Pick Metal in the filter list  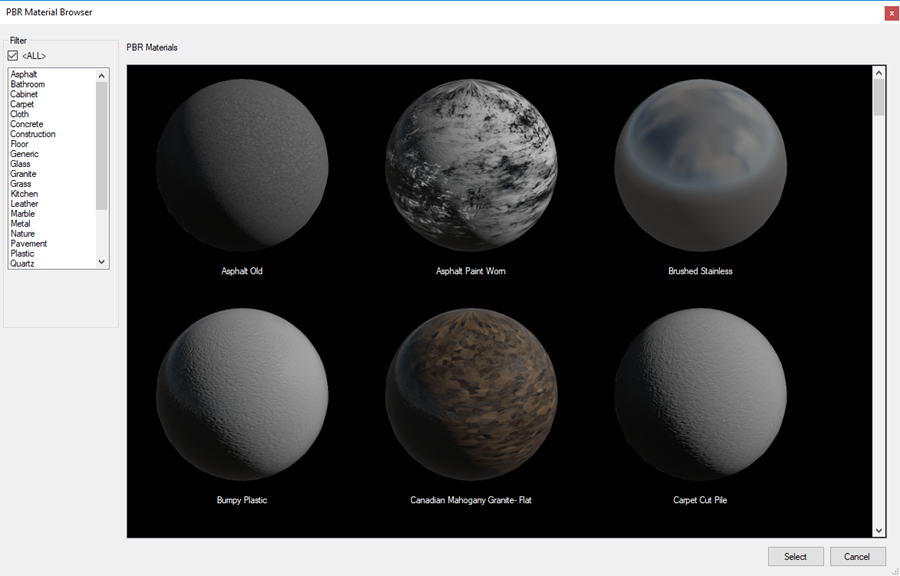[20, 224]
